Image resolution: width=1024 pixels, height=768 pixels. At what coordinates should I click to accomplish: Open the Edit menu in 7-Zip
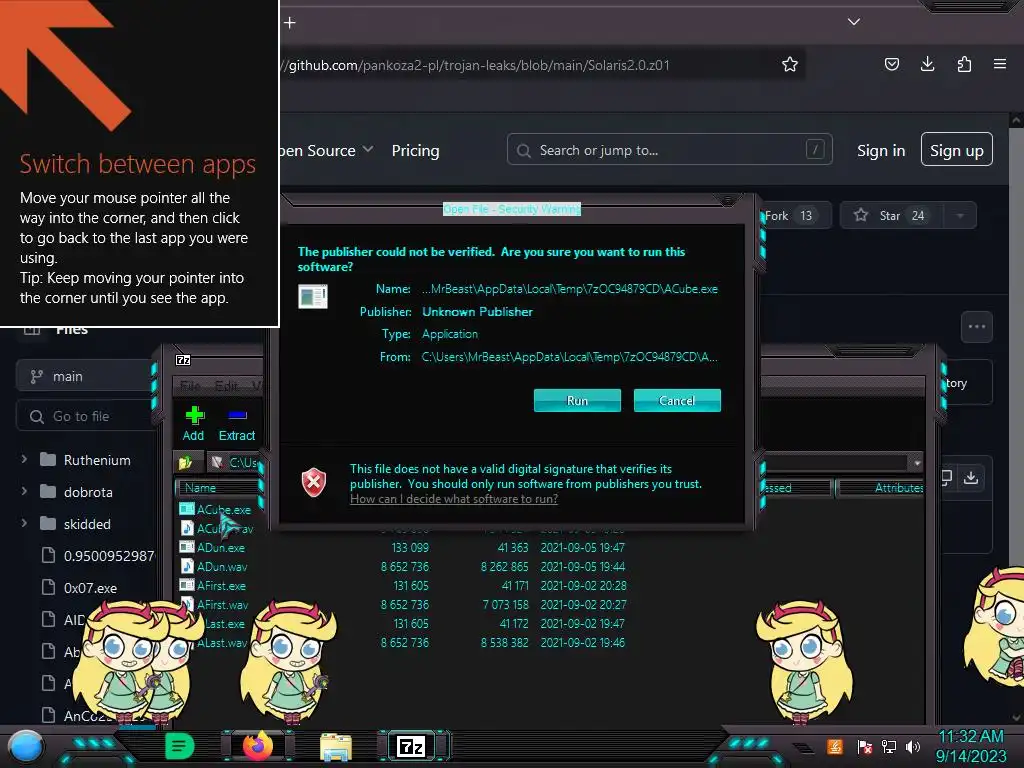[x=226, y=385]
